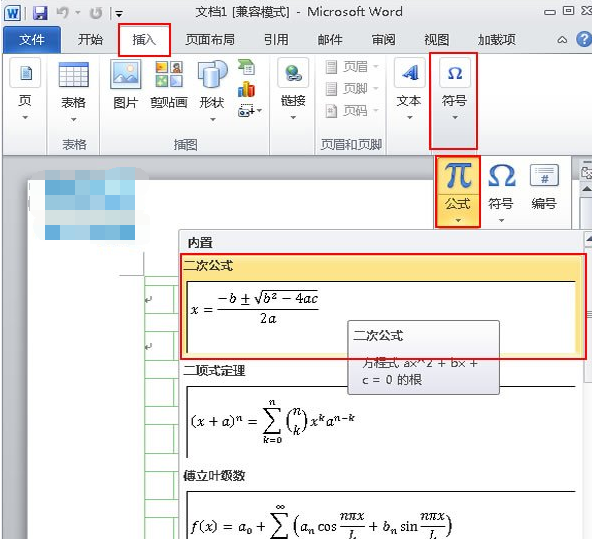The height and width of the screenshot is (539, 592).
Task: Click the 符号 Symbol Omega icon in popup
Action: 502,176
